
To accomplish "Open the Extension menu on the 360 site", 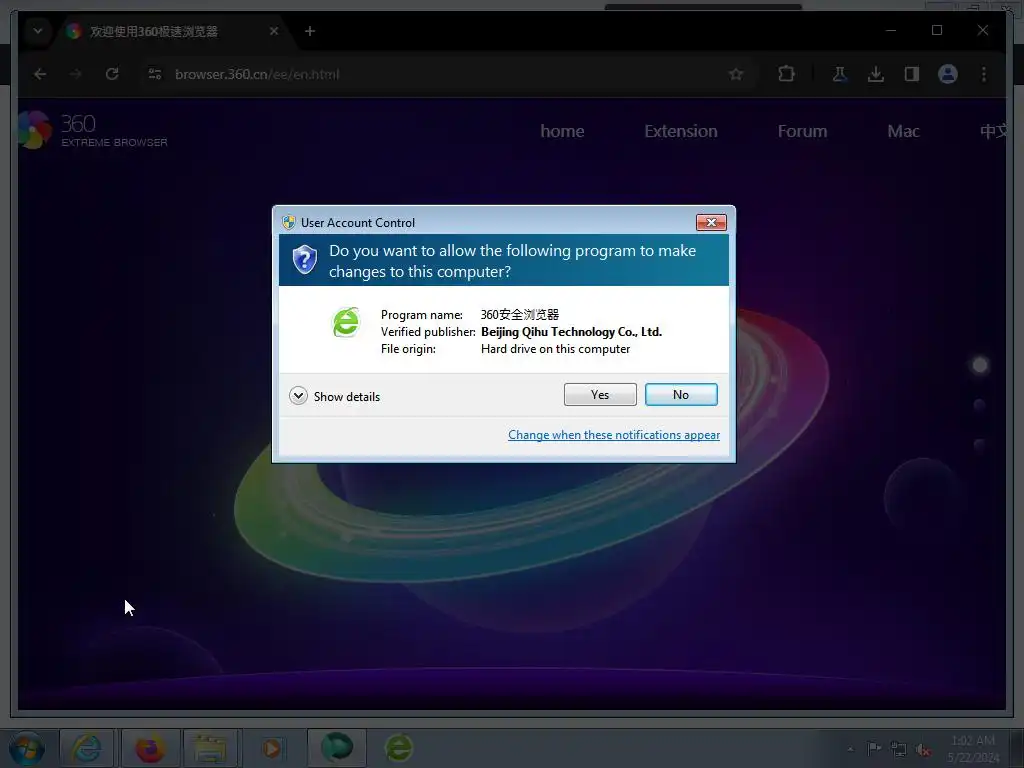I will coord(681,131).
